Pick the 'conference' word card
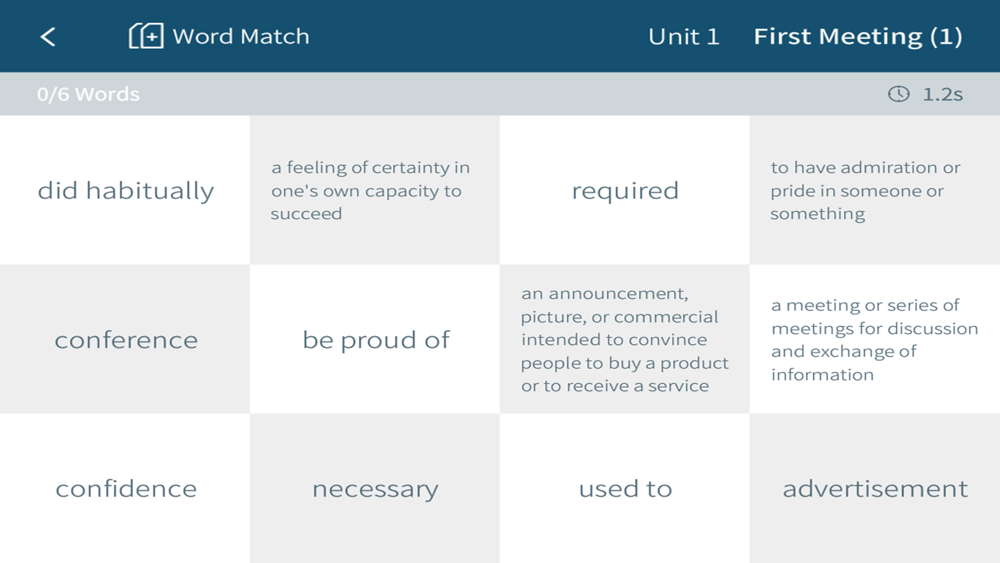Viewport: 1000px width, 563px height. (125, 339)
